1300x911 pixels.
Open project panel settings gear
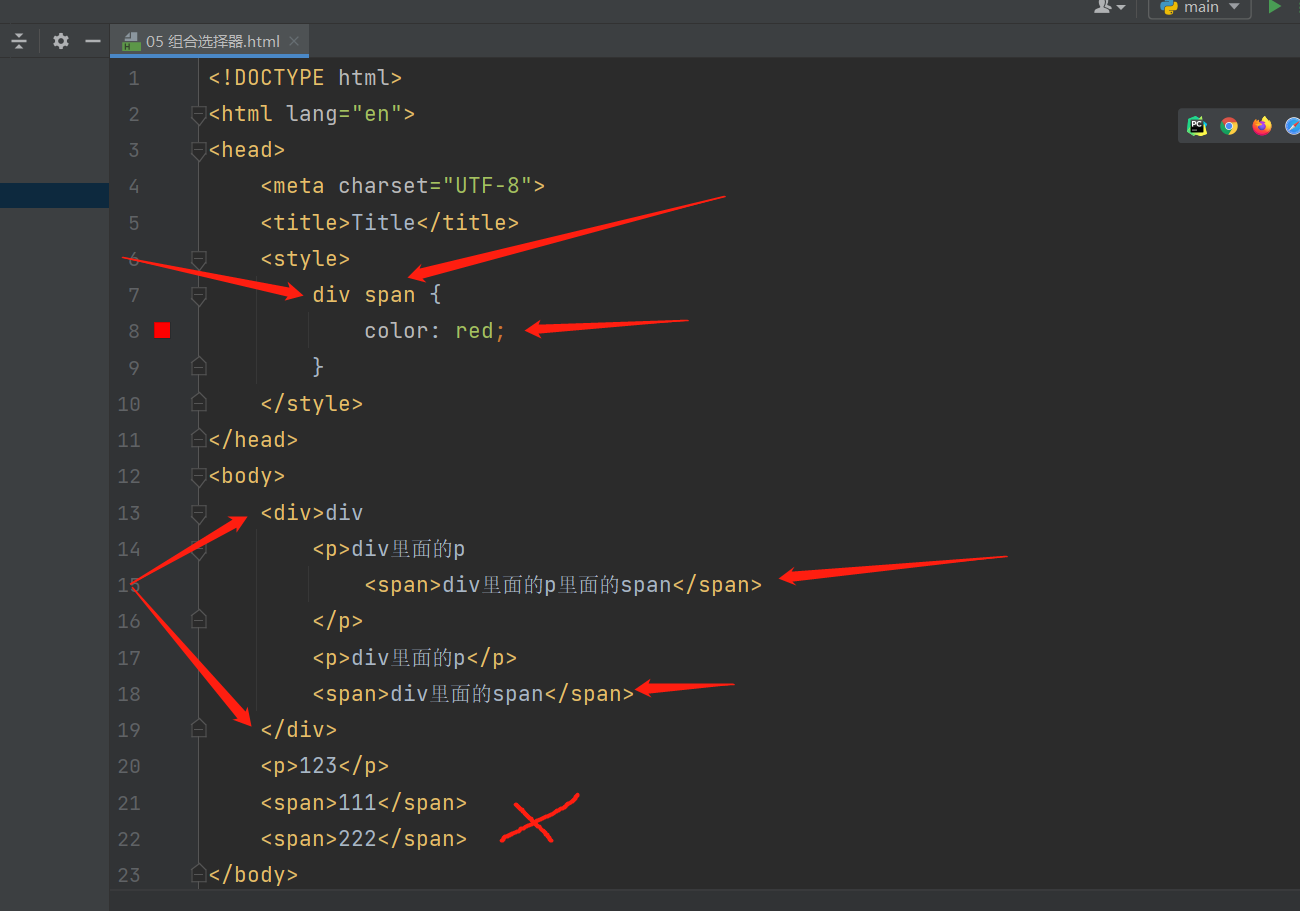click(x=61, y=41)
